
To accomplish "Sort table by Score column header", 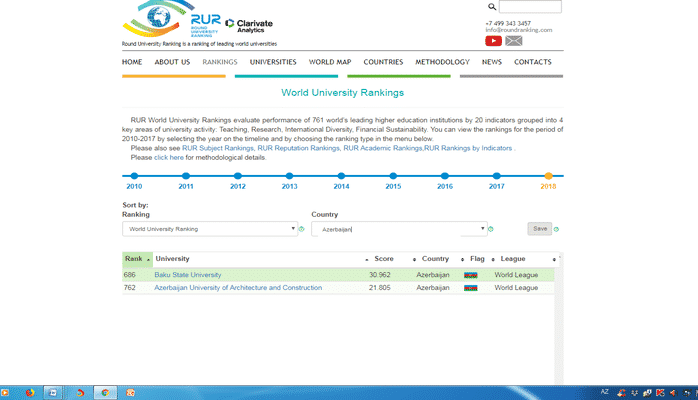I will pyautogui.click(x=384, y=259).
